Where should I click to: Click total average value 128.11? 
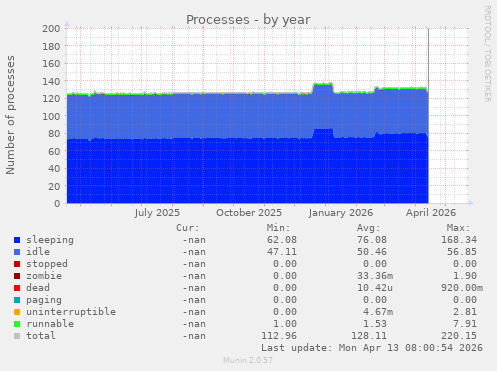(x=369, y=336)
